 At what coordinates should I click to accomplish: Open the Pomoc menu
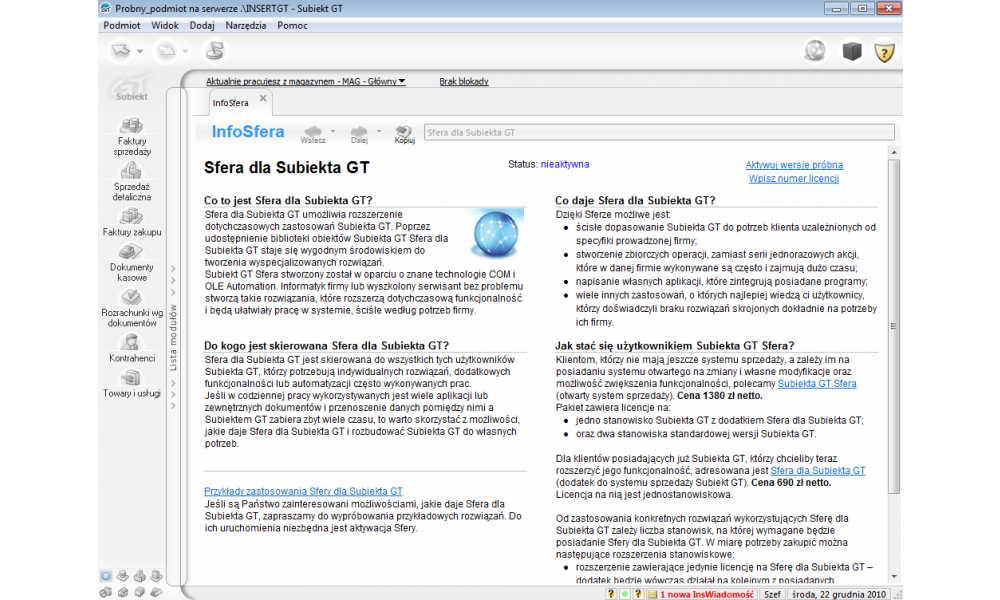pos(292,26)
